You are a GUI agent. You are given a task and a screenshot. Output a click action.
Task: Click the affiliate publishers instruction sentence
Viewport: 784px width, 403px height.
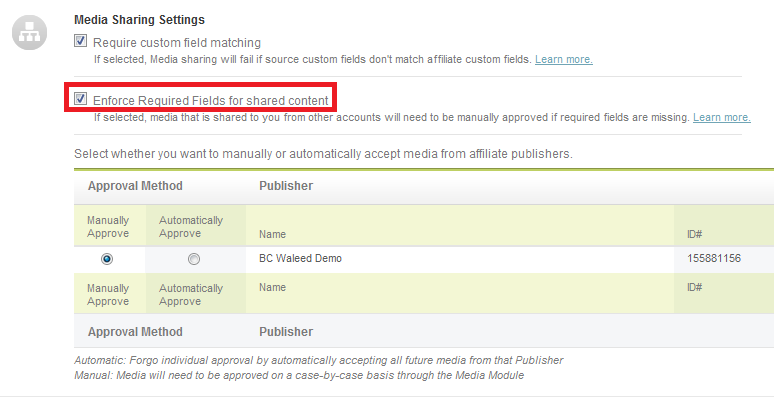tap(324, 154)
